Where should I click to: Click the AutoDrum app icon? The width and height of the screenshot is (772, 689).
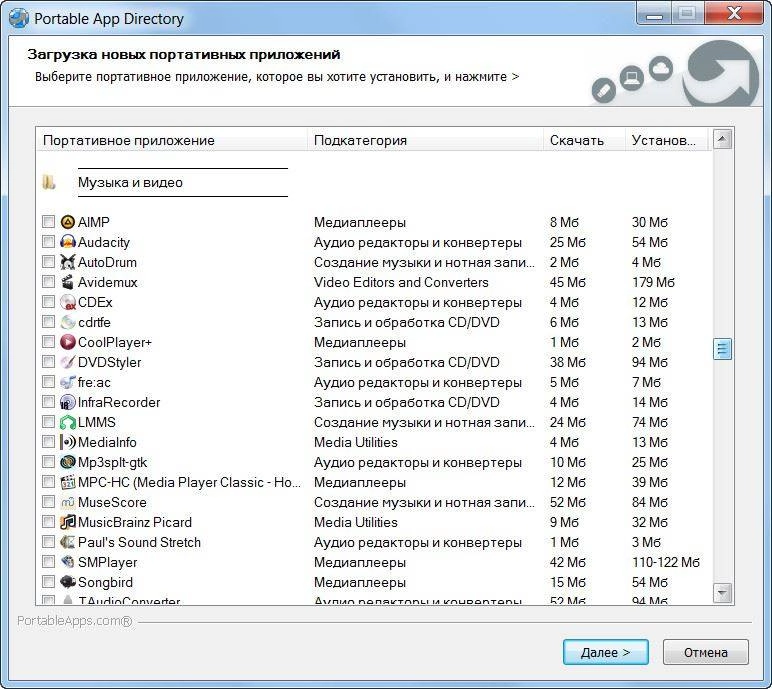click(67, 262)
